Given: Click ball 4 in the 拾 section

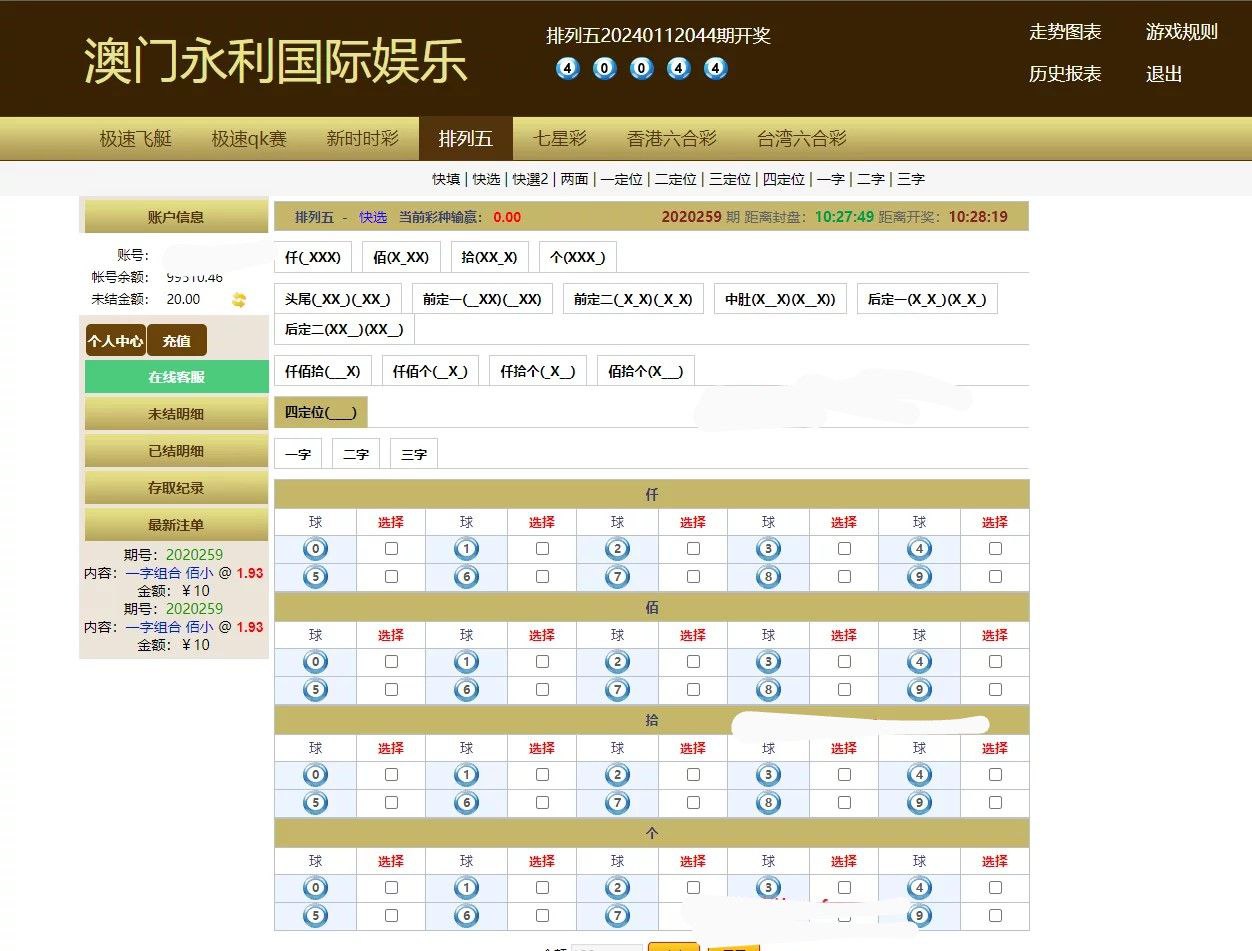Looking at the screenshot, I should (919, 775).
